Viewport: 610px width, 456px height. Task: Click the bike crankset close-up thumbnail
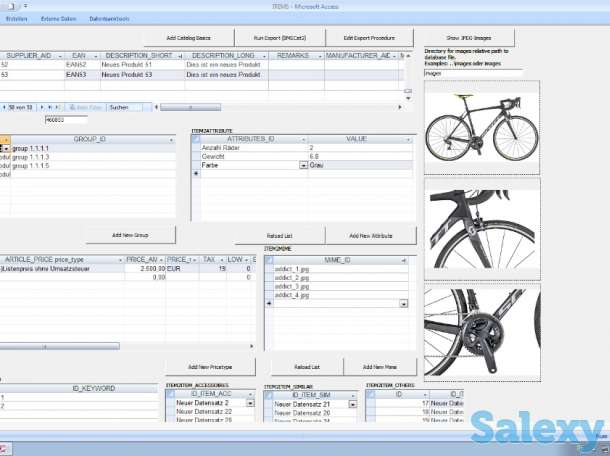[x=482, y=332]
